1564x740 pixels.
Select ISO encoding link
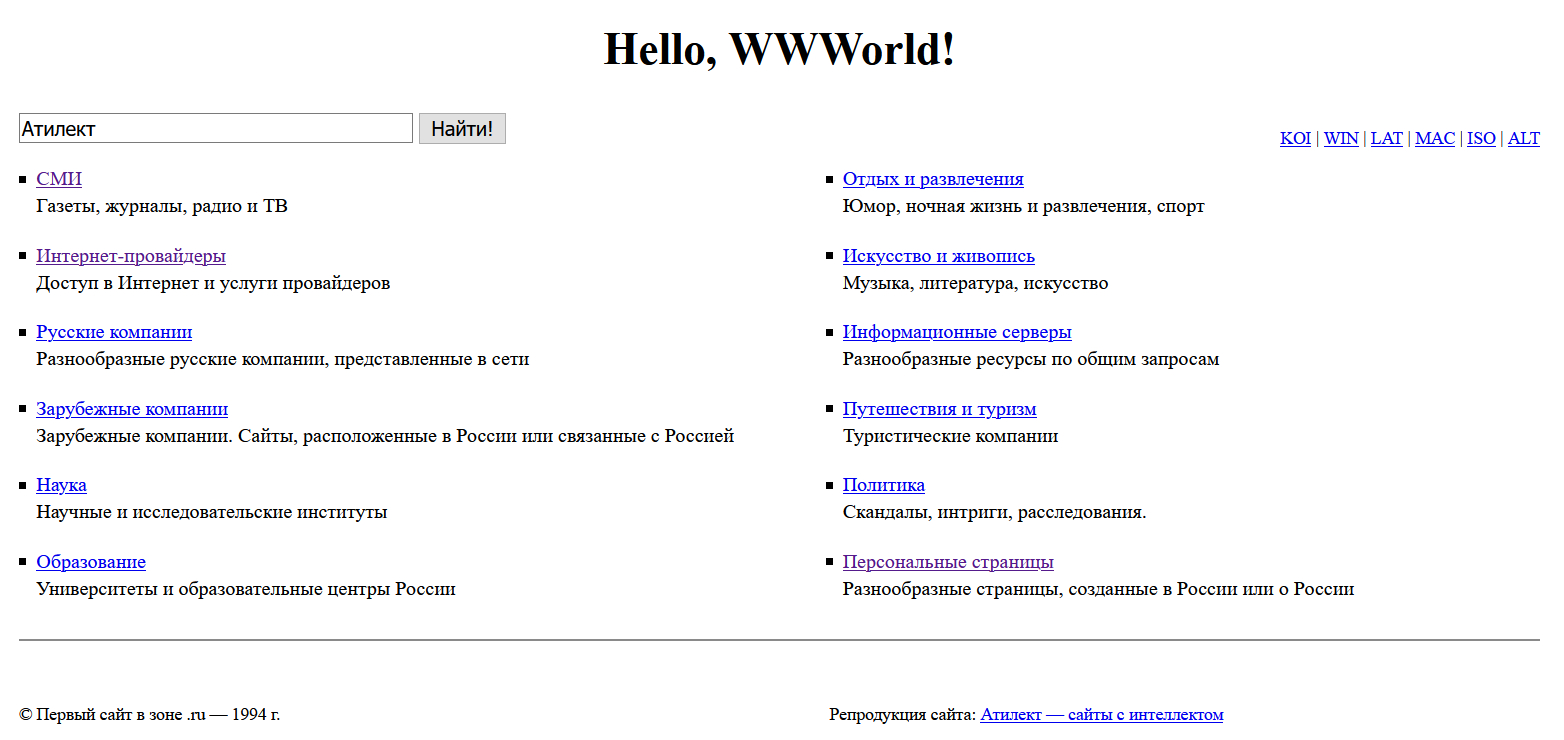point(1481,139)
